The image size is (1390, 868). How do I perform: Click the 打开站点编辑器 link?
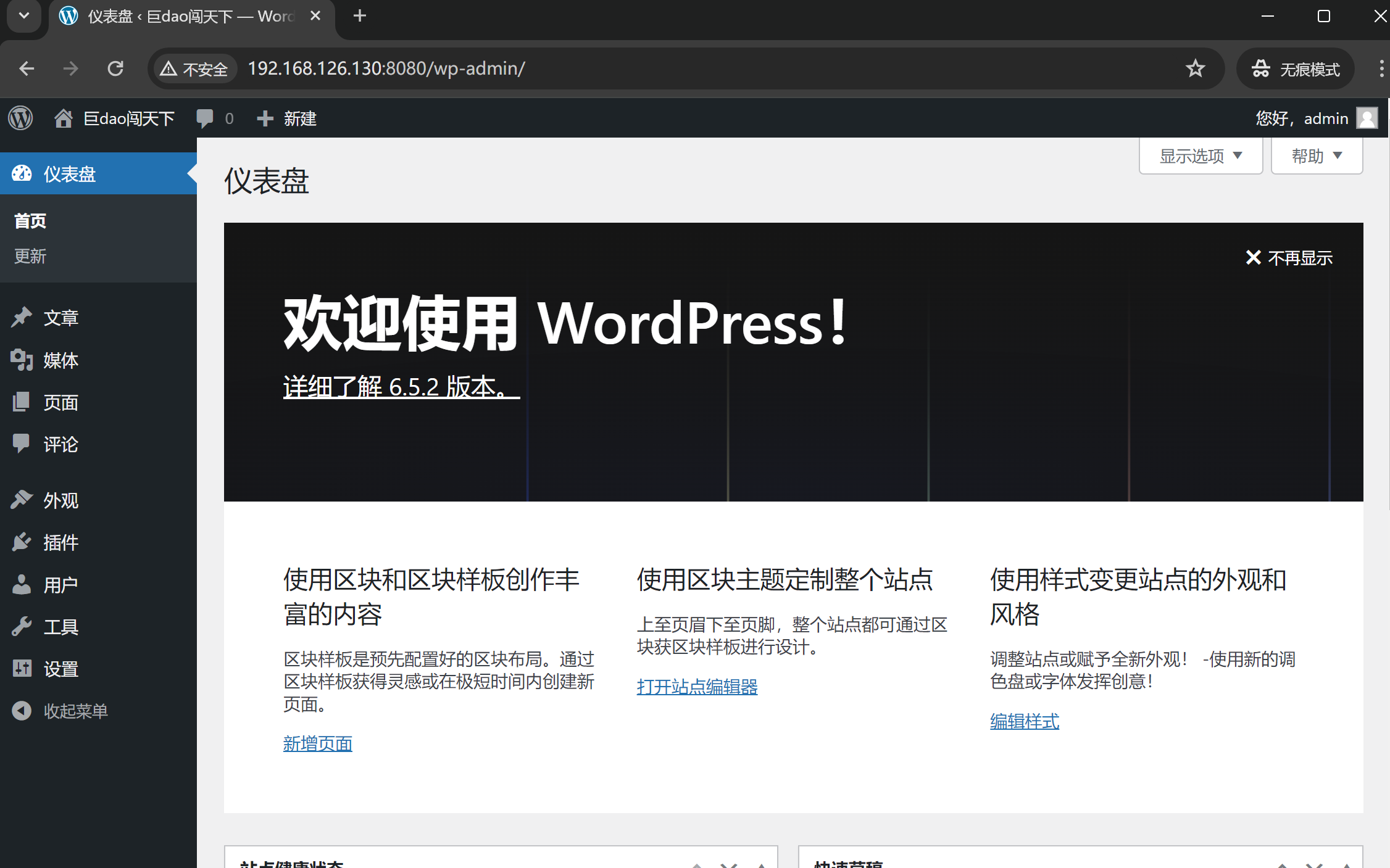tap(697, 687)
